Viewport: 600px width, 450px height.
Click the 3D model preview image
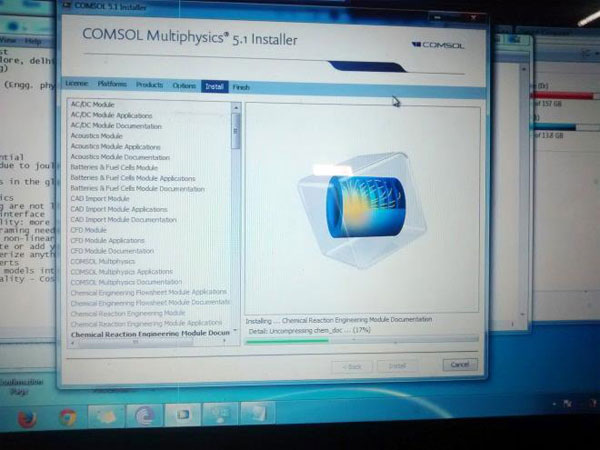(x=363, y=210)
